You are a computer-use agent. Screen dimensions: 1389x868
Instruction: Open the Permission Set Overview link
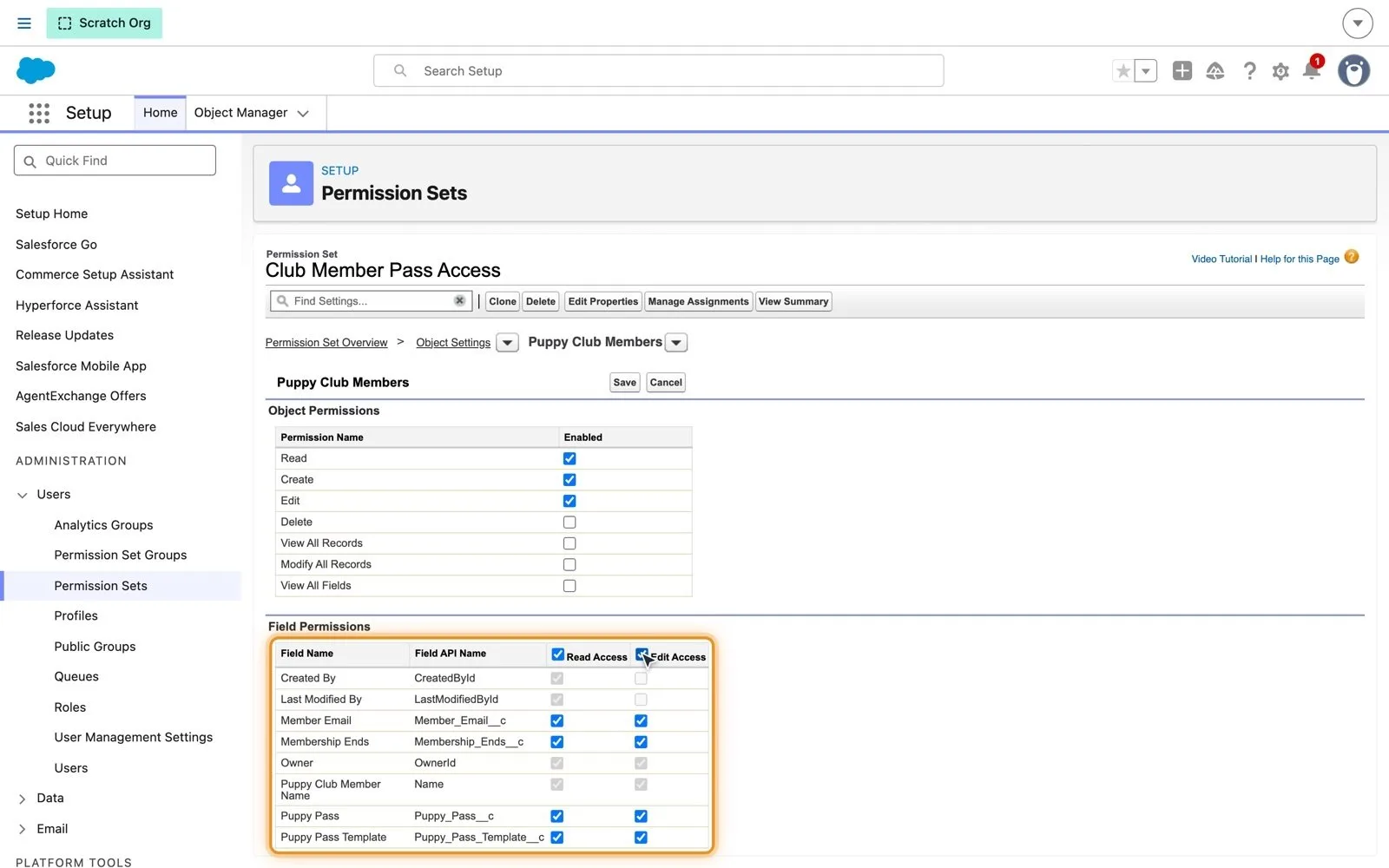[326, 343]
